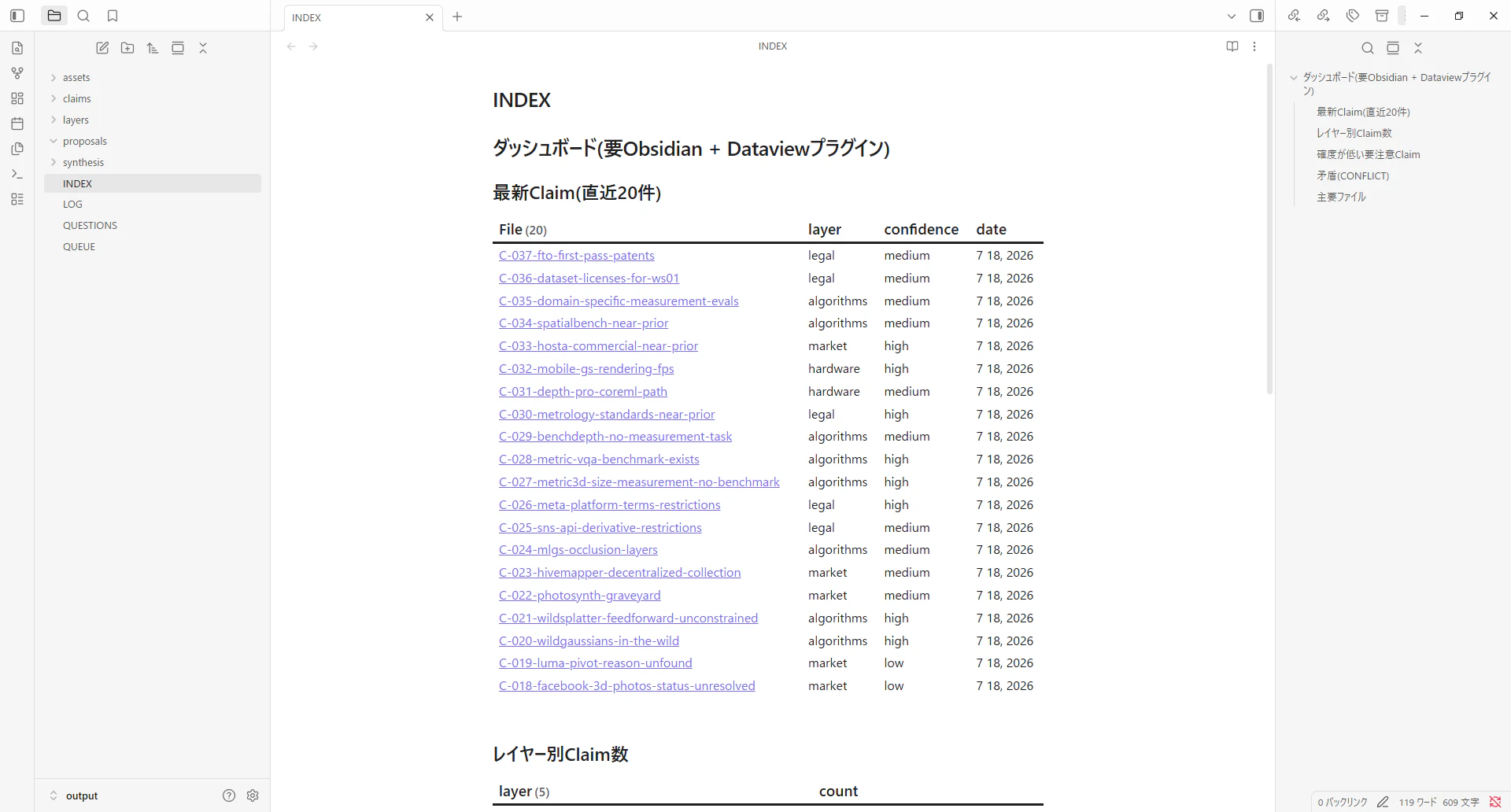Jump to 矛盾(CONFLICT) outline heading
Image resolution: width=1511 pixels, height=812 pixels.
pyautogui.click(x=1353, y=175)
